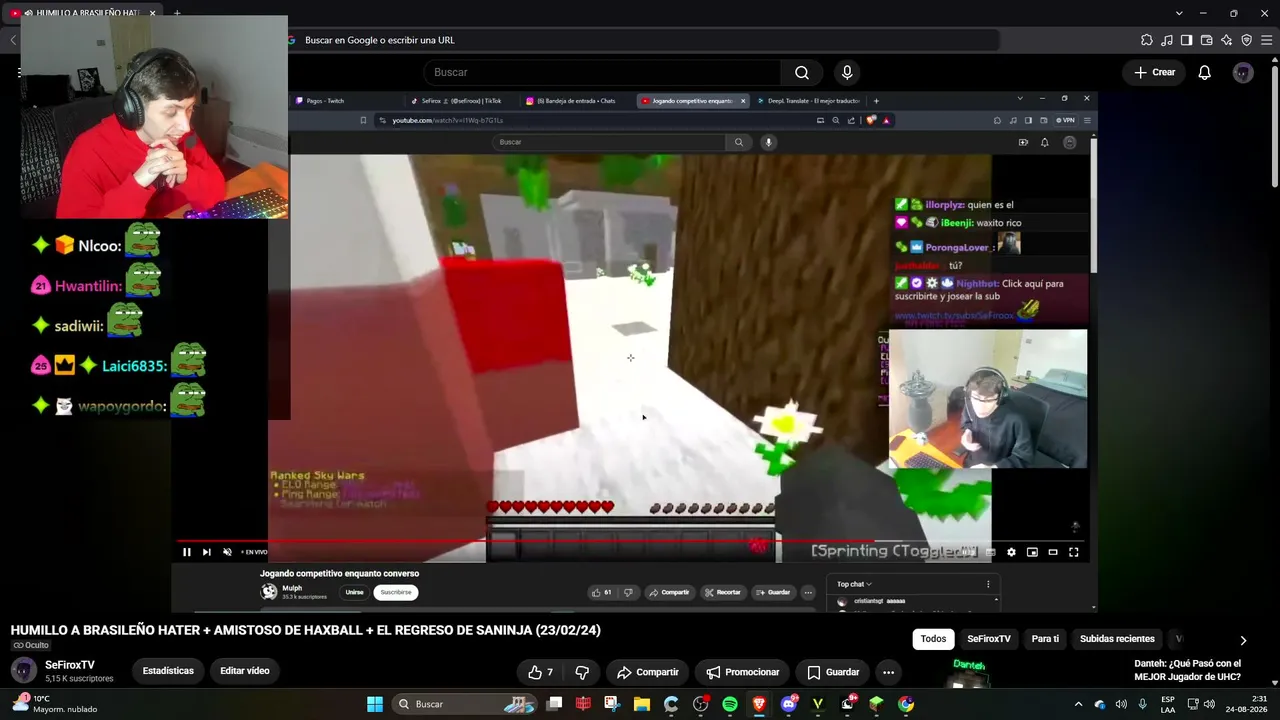Open Spotify from the taskbar
Image resolution: width=1280 pixels, height=720 pixels.
[730, 704]
